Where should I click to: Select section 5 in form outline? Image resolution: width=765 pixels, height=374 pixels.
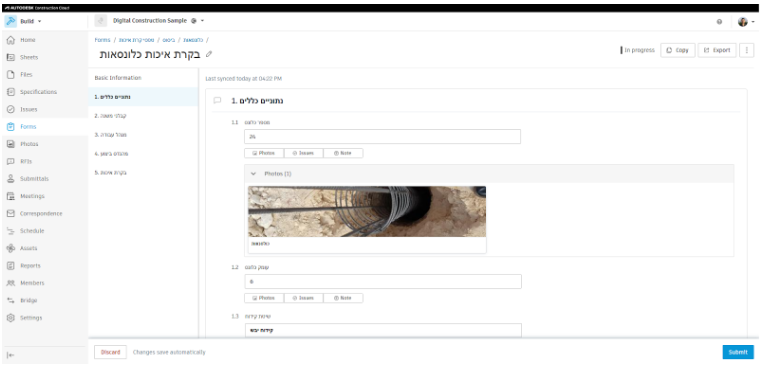pos(143,173)
